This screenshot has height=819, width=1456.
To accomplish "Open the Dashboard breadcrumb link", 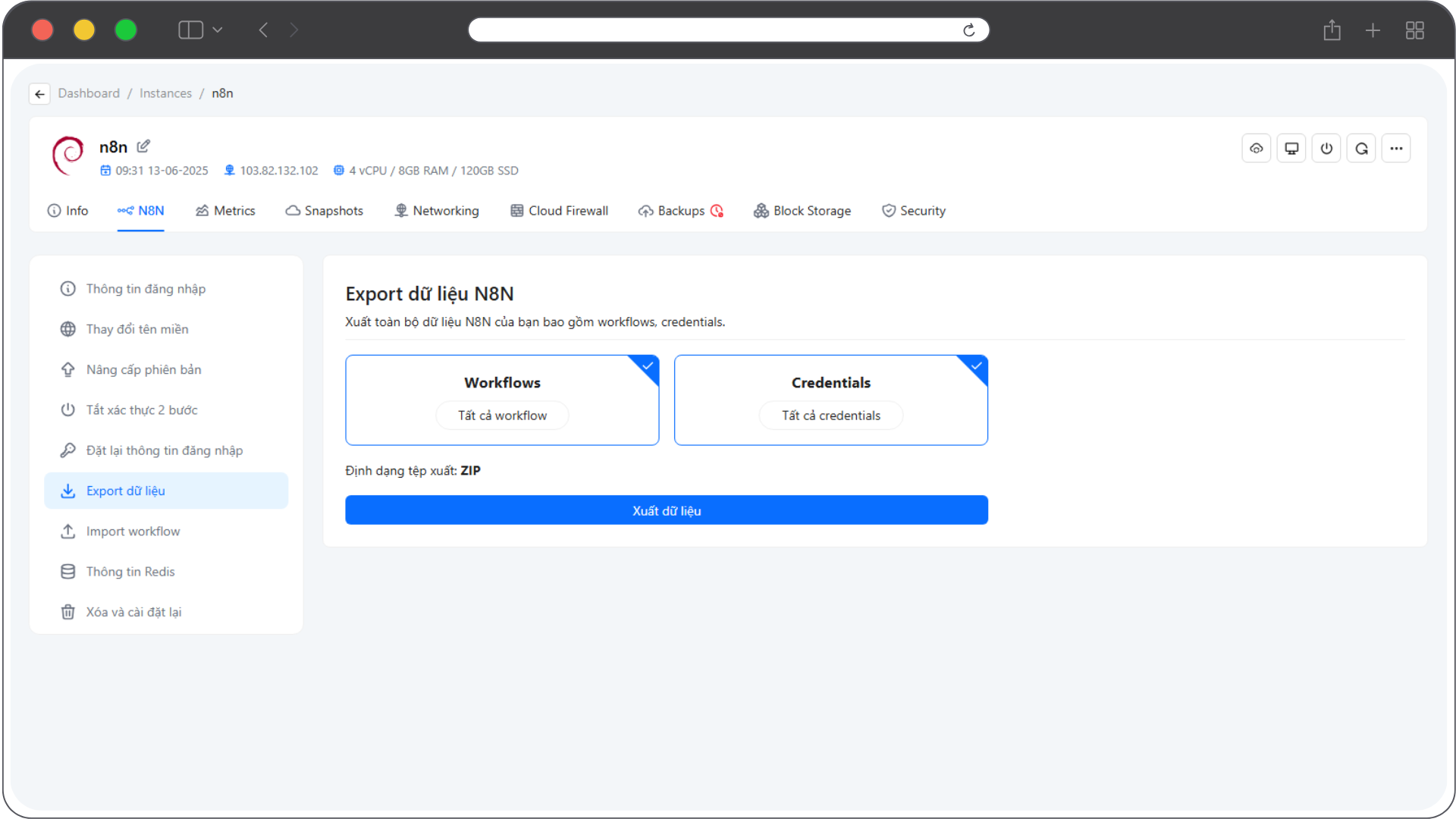I will coord(89,93).
